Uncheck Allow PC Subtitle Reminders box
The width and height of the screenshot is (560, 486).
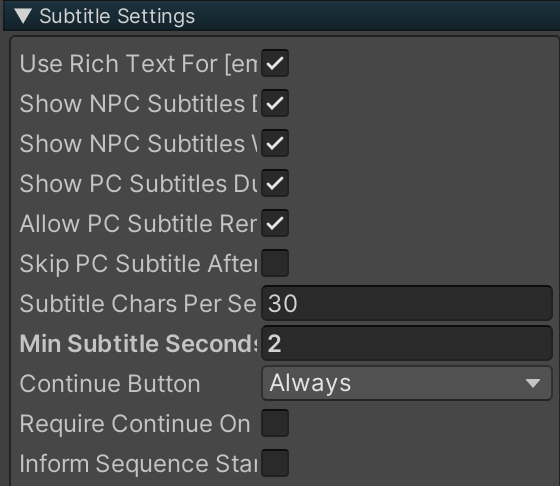(x=275, y=223)
